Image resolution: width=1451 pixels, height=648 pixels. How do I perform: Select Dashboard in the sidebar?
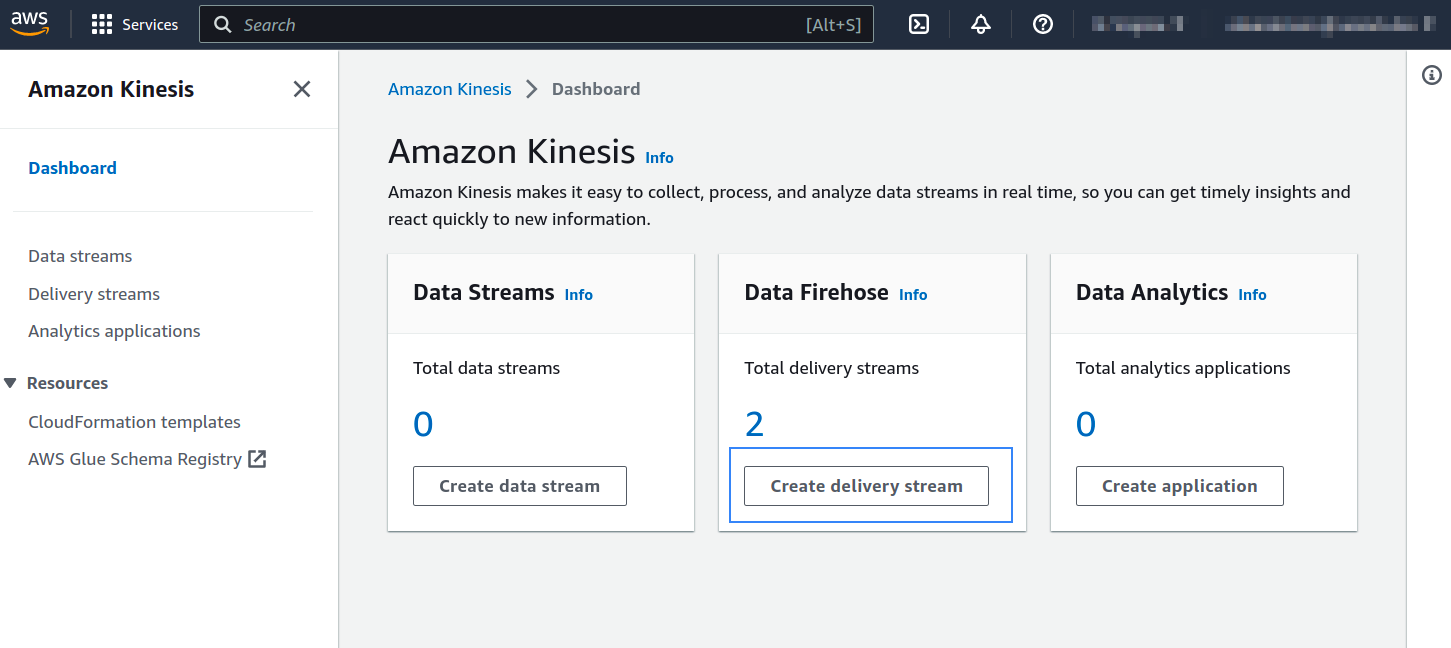[72, 168]
